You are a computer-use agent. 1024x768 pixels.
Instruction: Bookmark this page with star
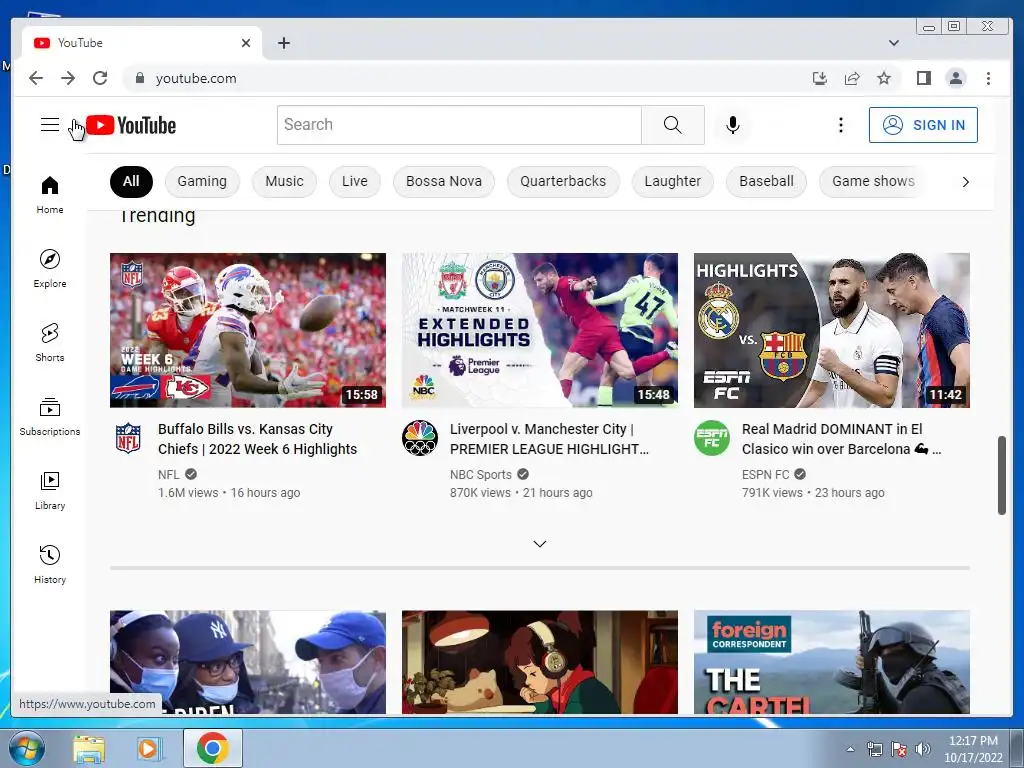pos(884,78)
